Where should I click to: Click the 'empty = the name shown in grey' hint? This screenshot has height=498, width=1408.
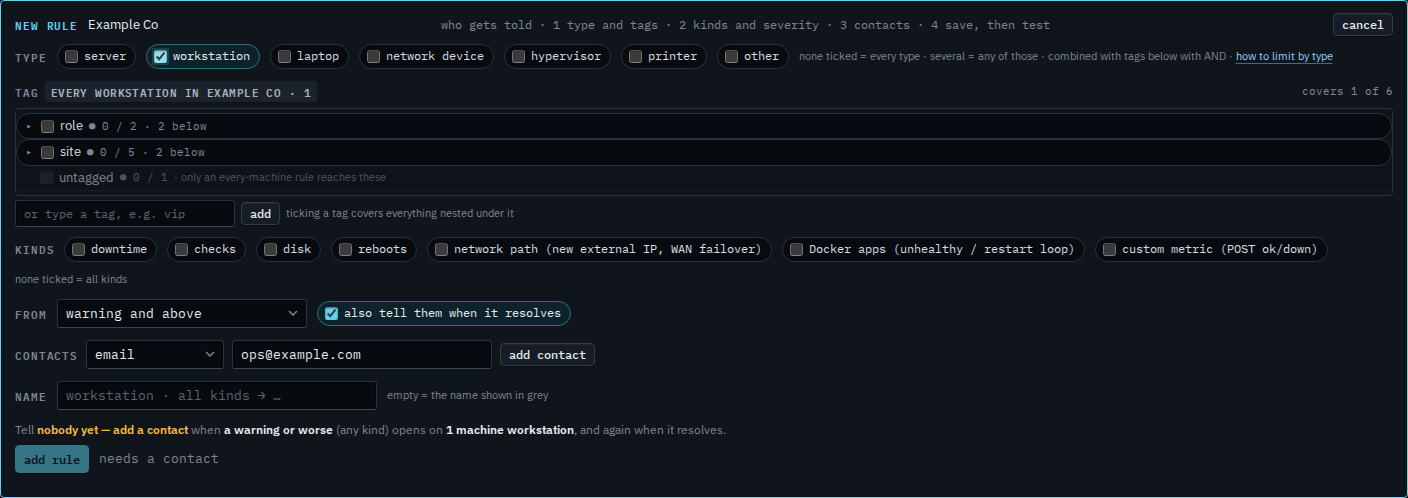[468, 396]
